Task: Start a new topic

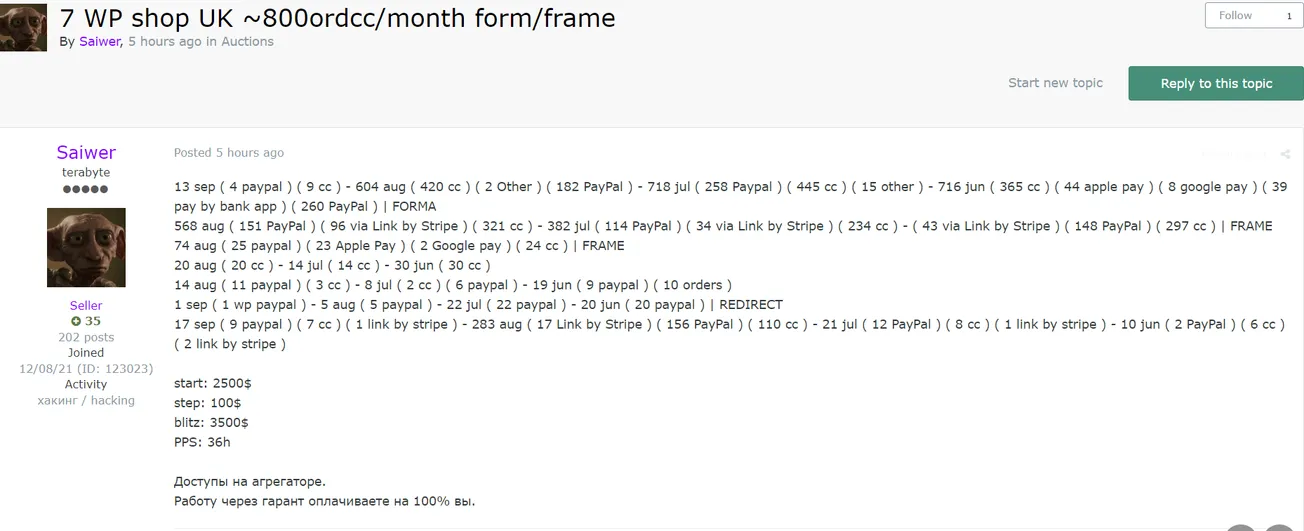Action: [x=1055, y=83]
